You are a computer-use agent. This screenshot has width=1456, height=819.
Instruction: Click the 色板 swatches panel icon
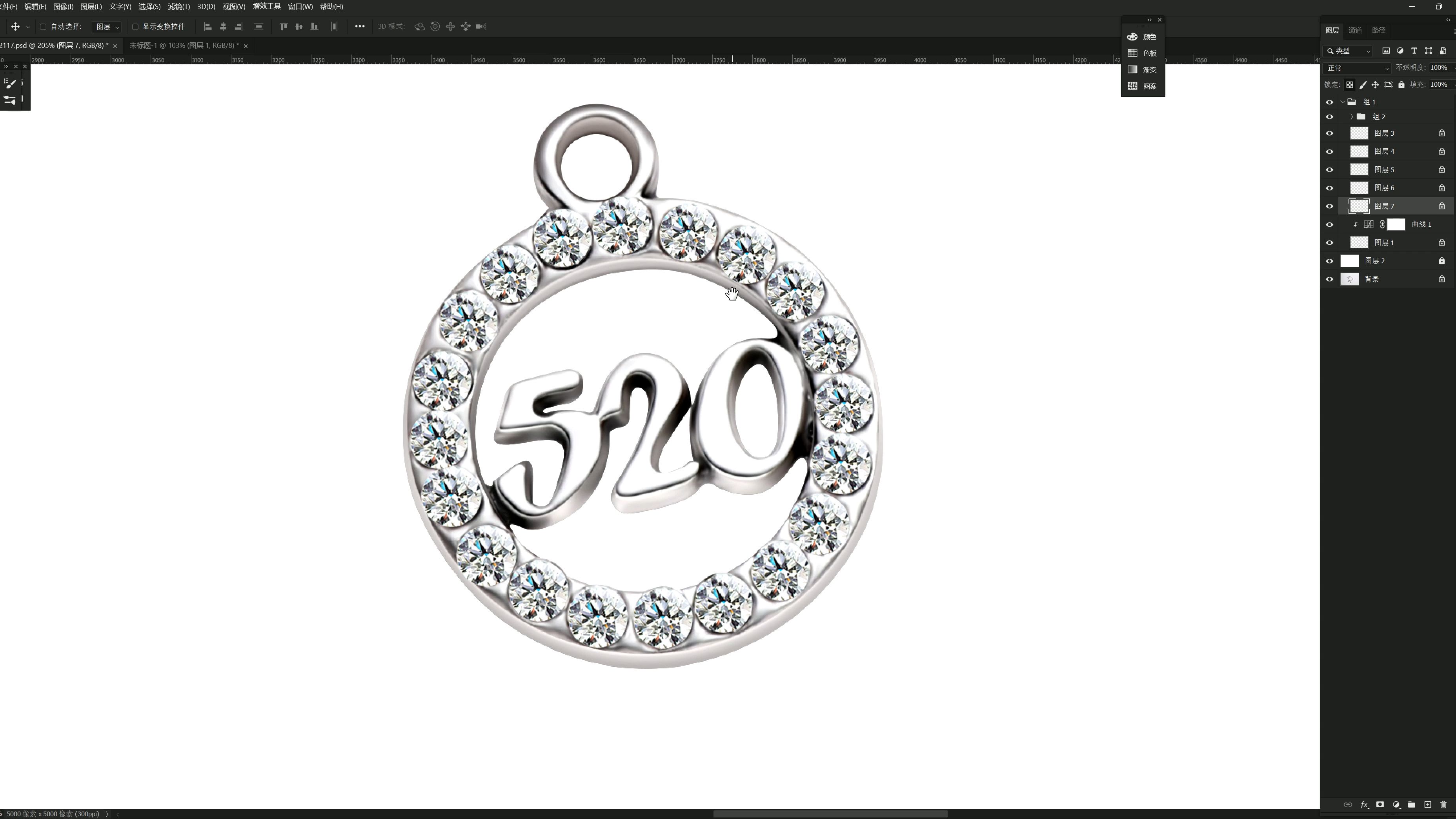[1132, 53]
